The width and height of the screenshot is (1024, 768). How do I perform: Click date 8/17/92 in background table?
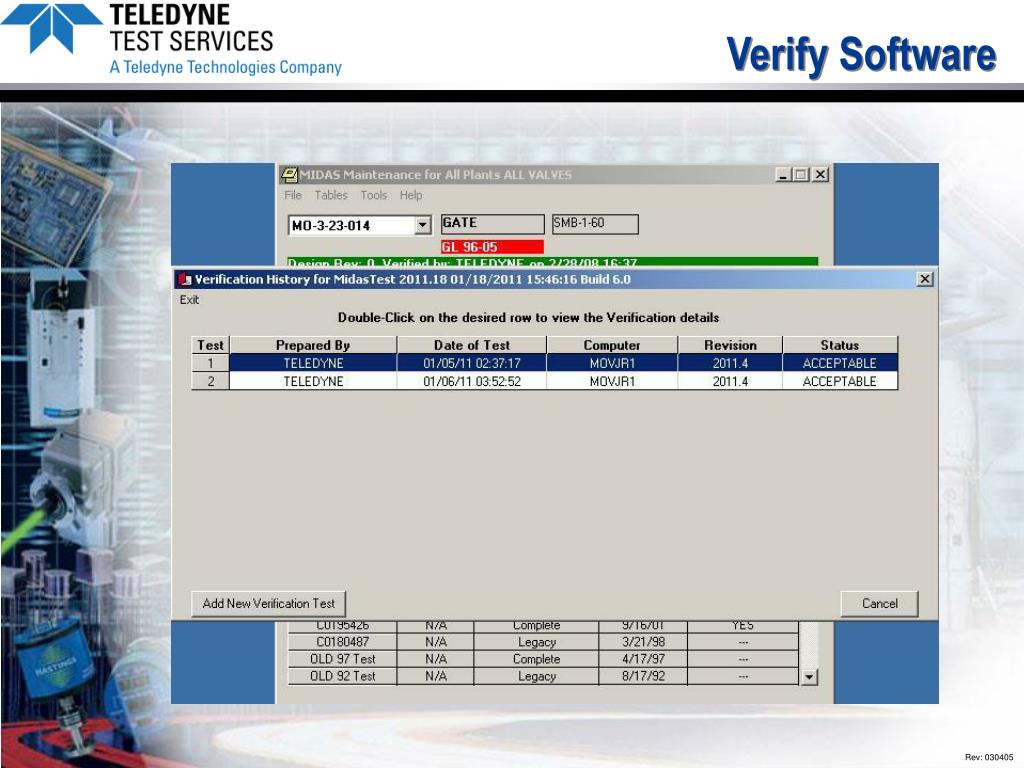pos(643,676)
